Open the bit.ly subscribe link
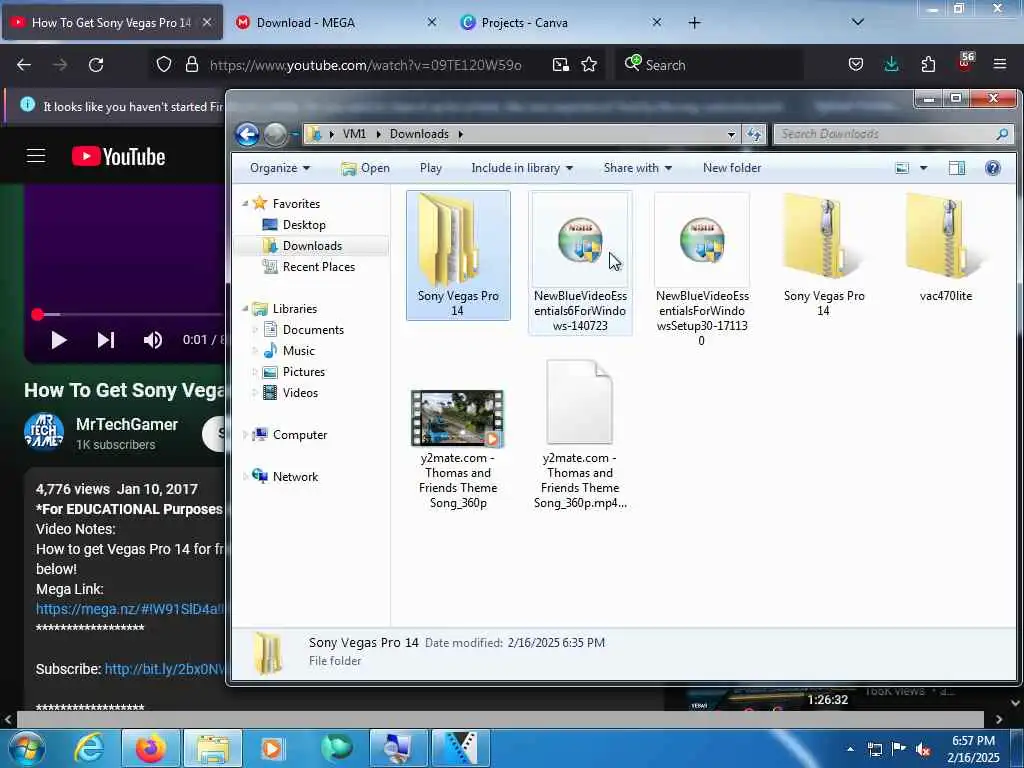 coord(165,669)
